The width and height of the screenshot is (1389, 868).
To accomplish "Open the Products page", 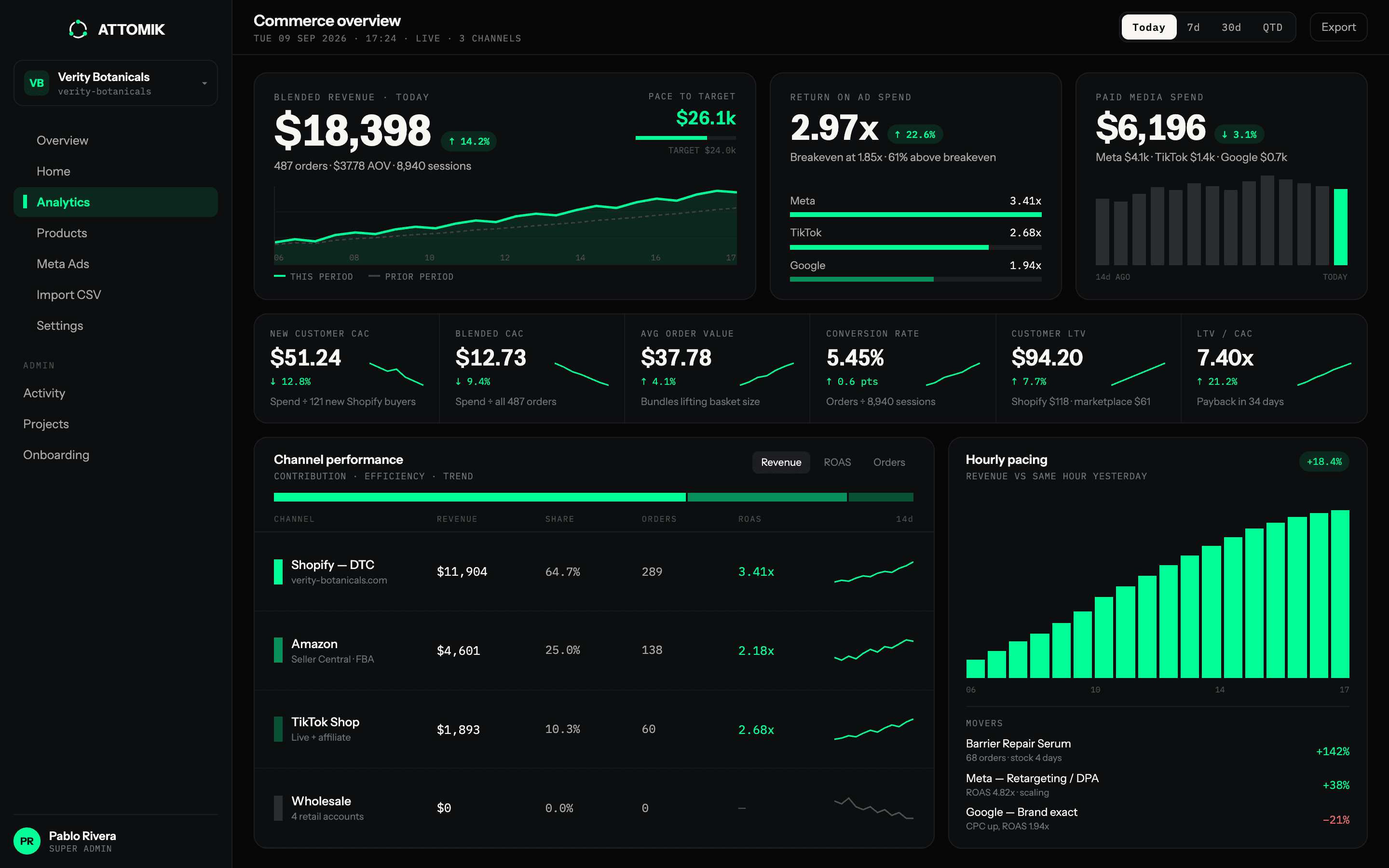I will click(115, 233).
